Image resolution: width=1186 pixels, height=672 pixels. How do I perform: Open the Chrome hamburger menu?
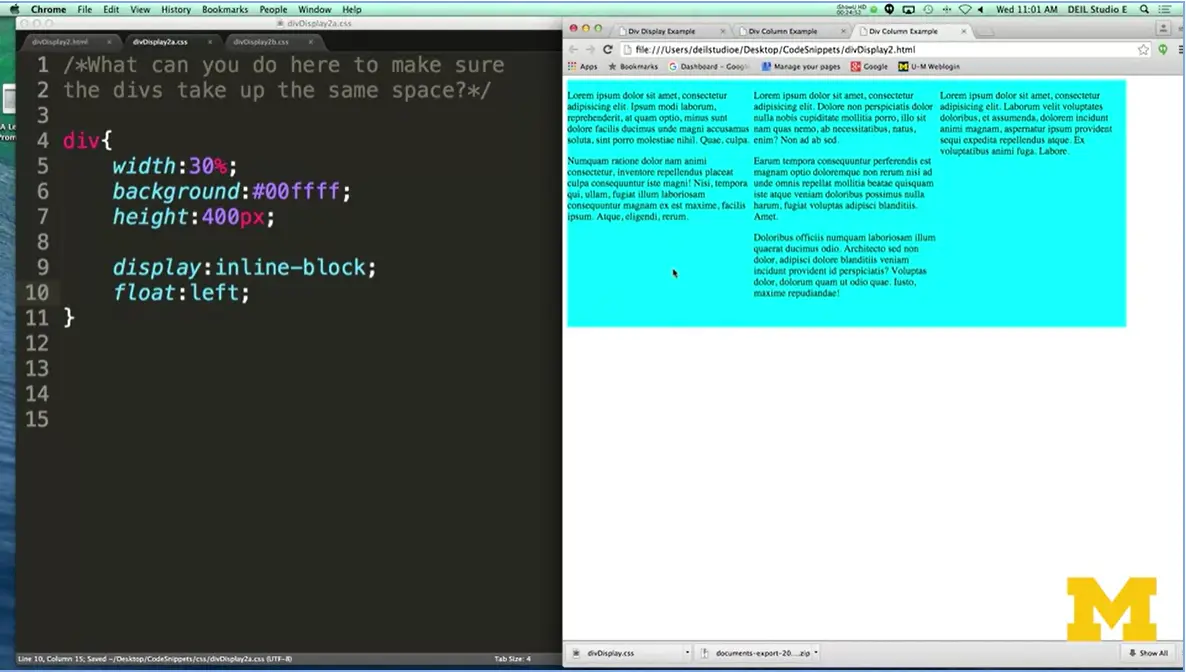(x=1181, y=49)
